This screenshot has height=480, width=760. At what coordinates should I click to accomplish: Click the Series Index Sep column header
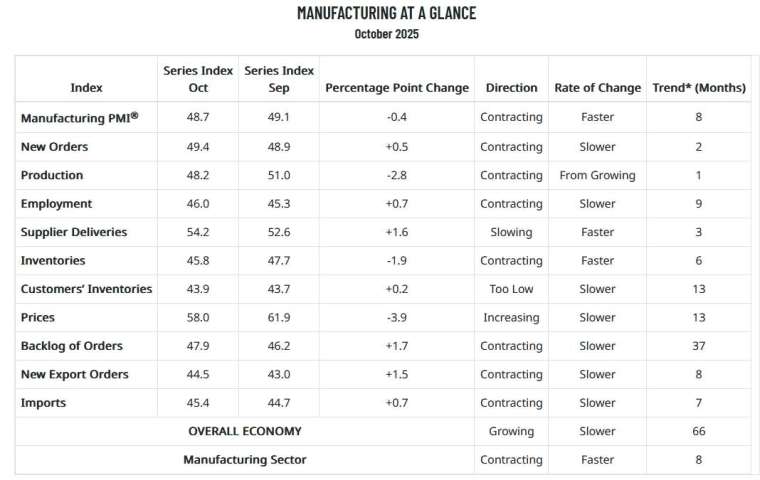pos(279,79)
